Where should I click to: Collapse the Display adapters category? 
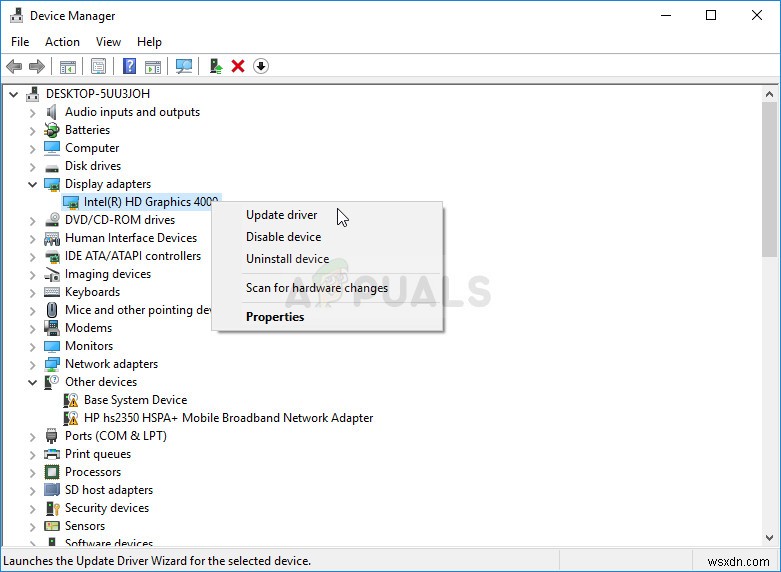[x=32, y=184]
